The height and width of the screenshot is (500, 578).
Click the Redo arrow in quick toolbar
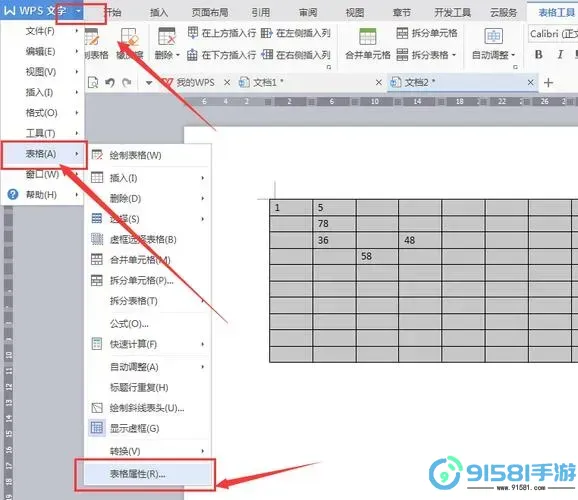click(126, 82)
